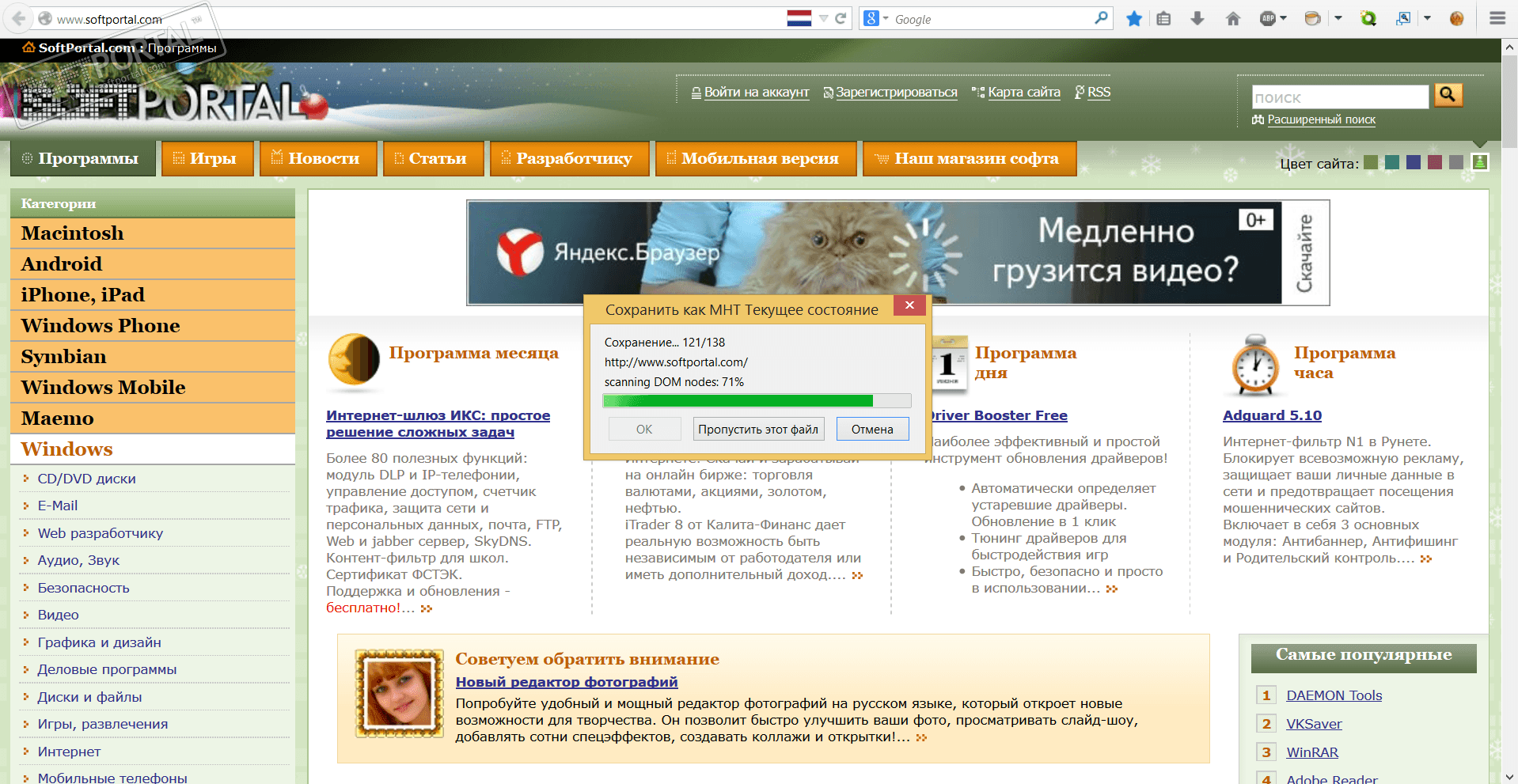Select the iPhone, iPad category
Screen dimensions: 1518x784
pyautogui.click(x=153, y=295)
